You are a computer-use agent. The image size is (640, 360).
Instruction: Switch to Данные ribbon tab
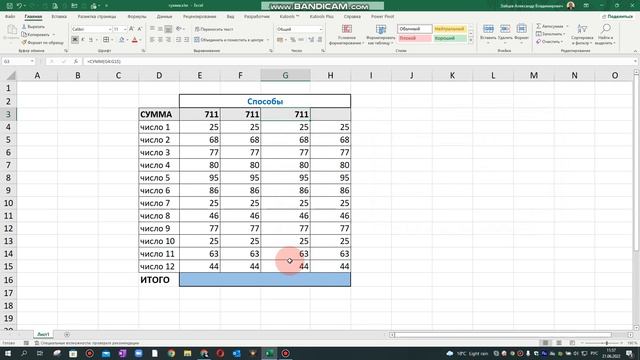tap(164, 17)
